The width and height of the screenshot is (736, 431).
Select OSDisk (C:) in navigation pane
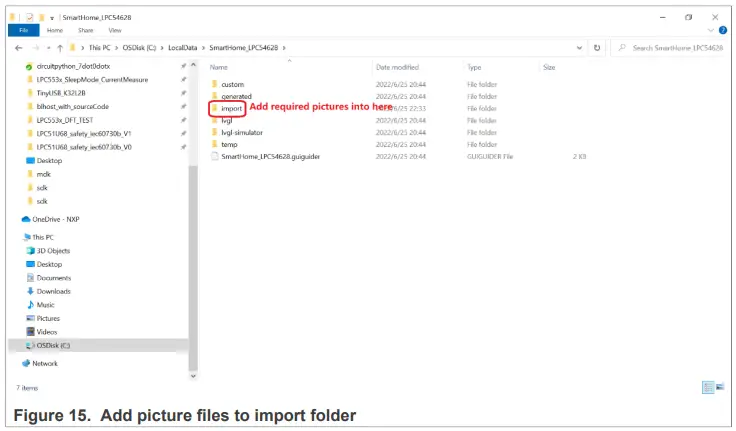53,345
